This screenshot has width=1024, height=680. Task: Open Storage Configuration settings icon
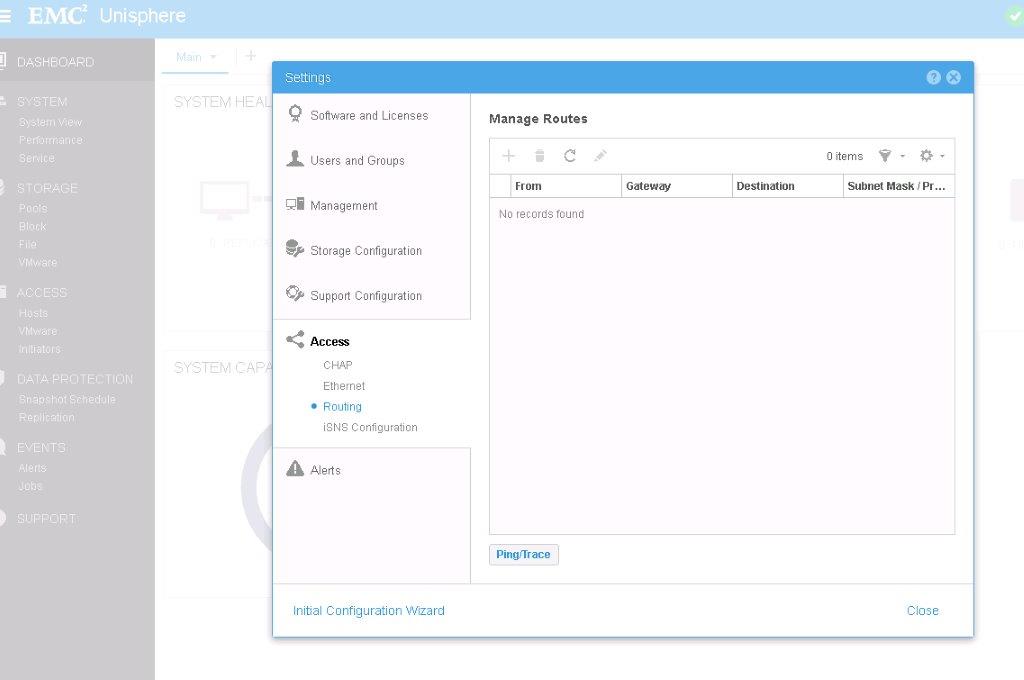tap(295, 250)
